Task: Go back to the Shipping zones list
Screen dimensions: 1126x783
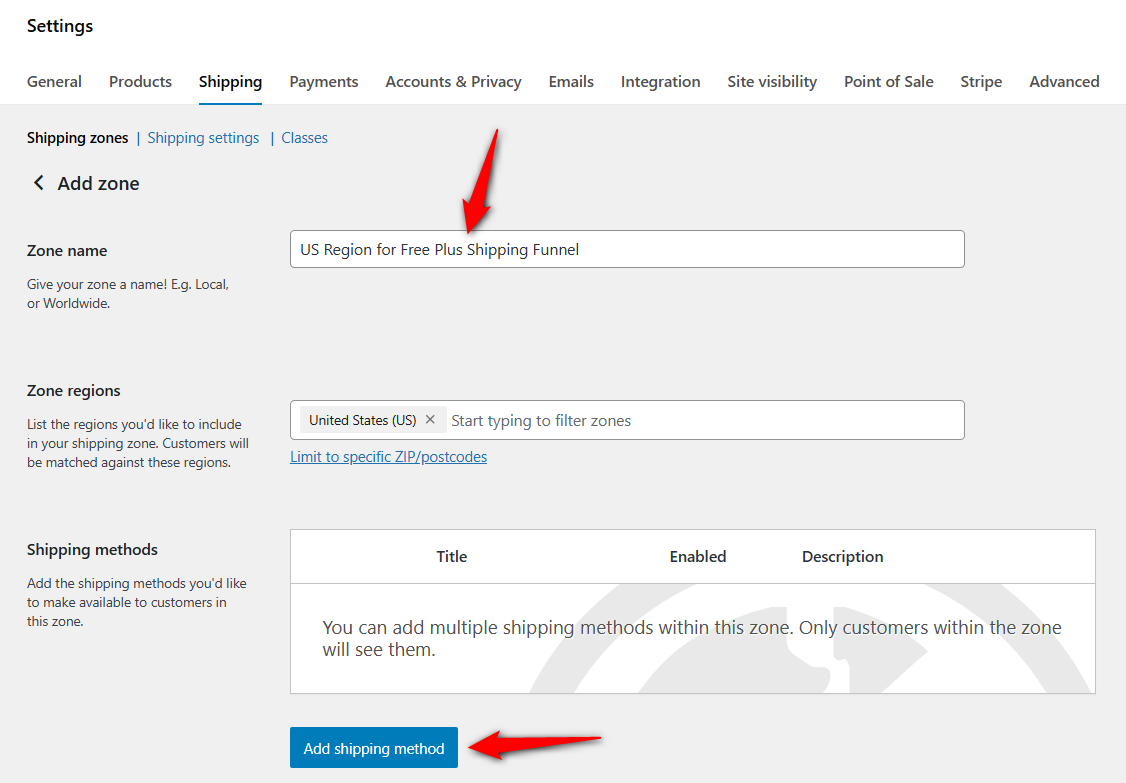Action: coord(77,137)
